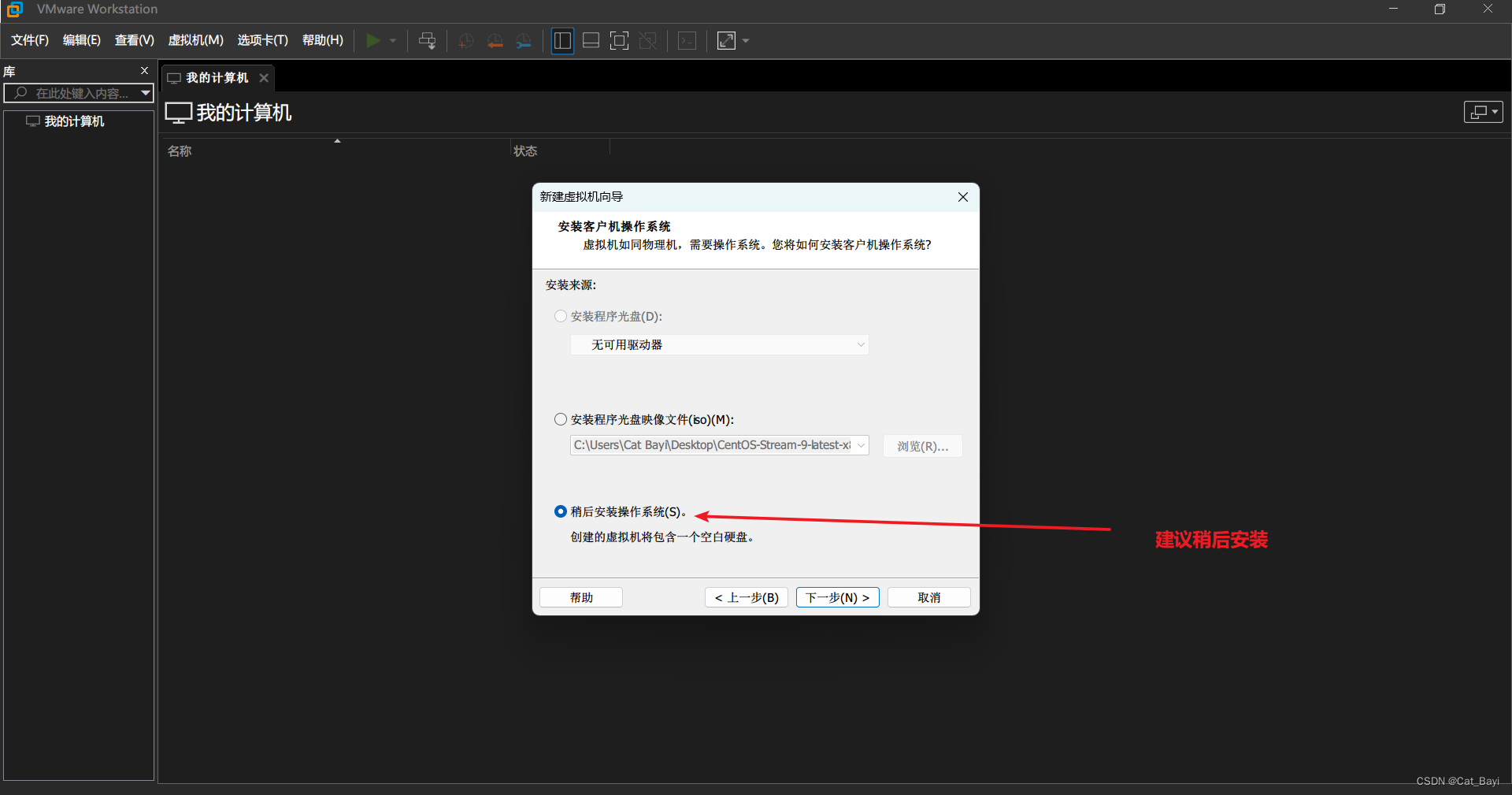Click the take snapshot clock icon
This screenshot has height=795, width=1512.
click(x=465, y=40)
